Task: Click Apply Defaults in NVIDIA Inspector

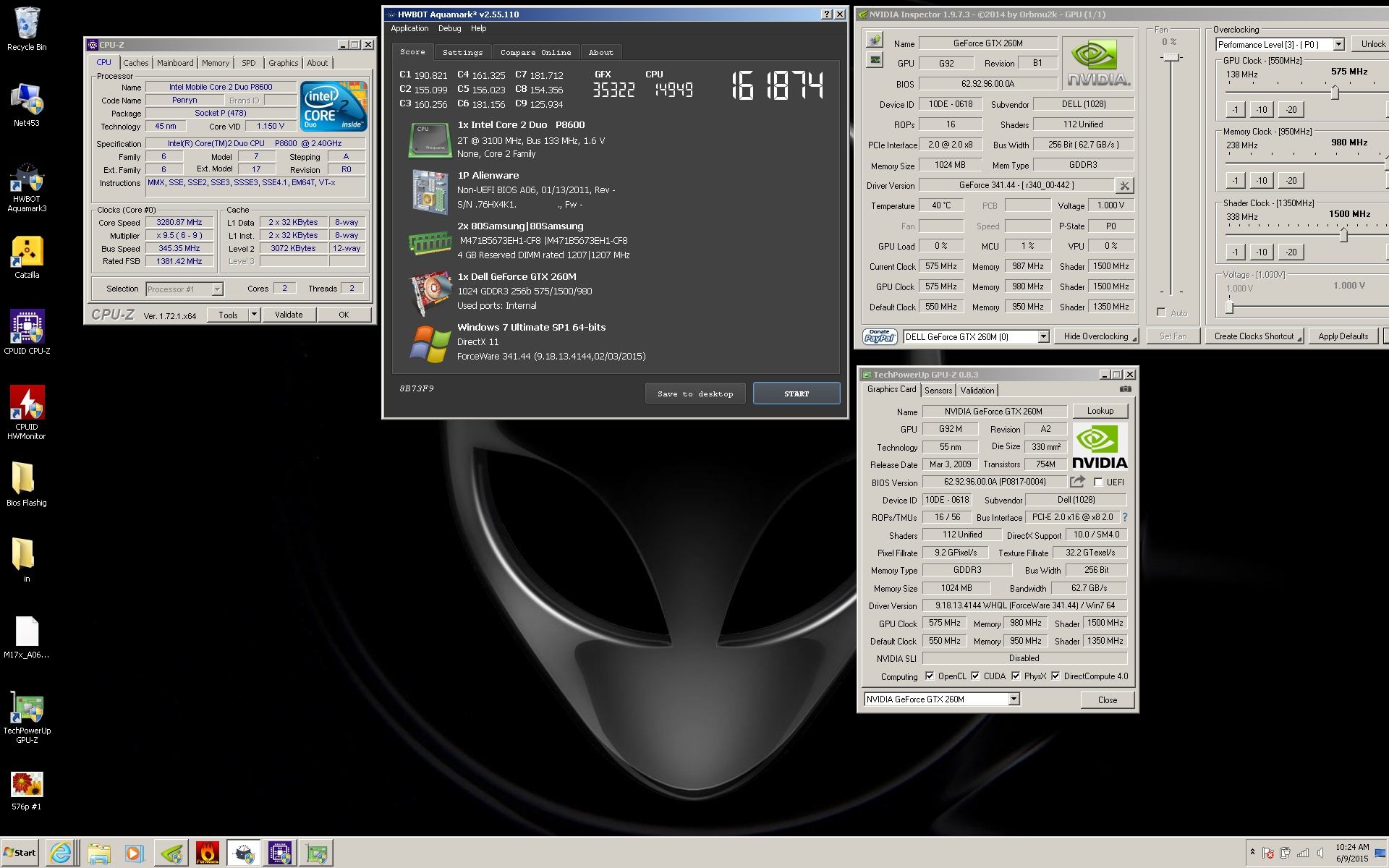Action: point(1343,336)
